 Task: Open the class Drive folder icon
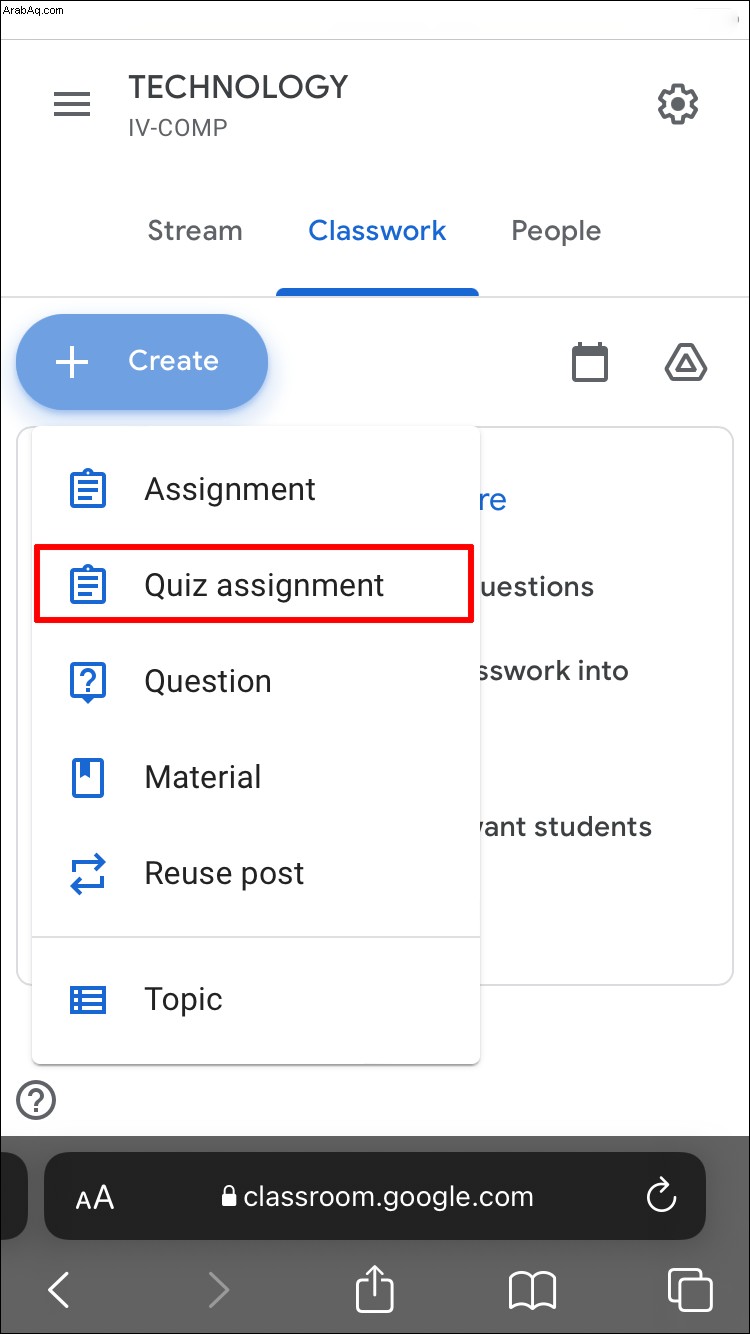point(686,363)
